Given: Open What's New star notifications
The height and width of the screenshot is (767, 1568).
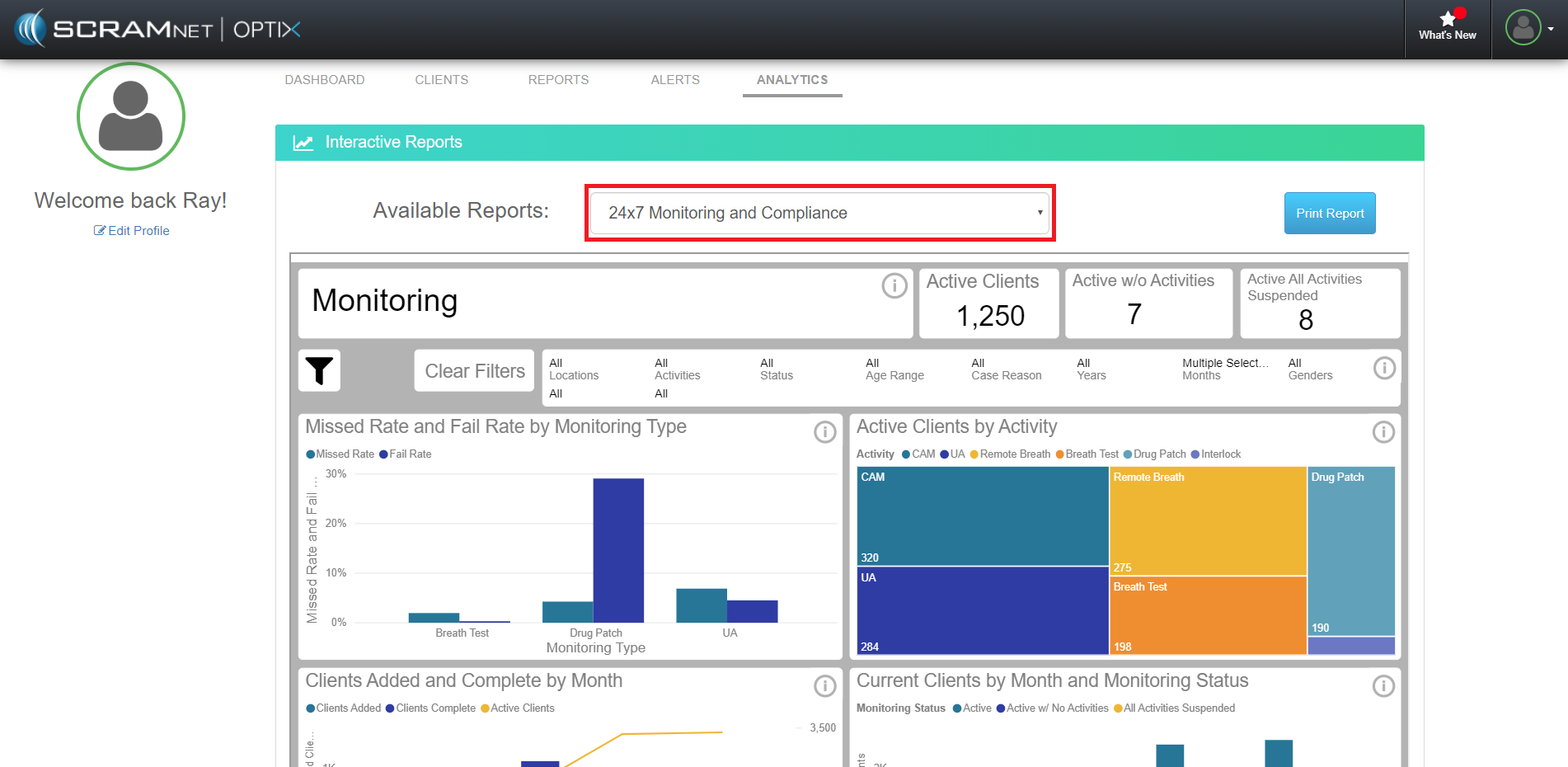Looking at the screenshot, I should tap(1447, 26).
